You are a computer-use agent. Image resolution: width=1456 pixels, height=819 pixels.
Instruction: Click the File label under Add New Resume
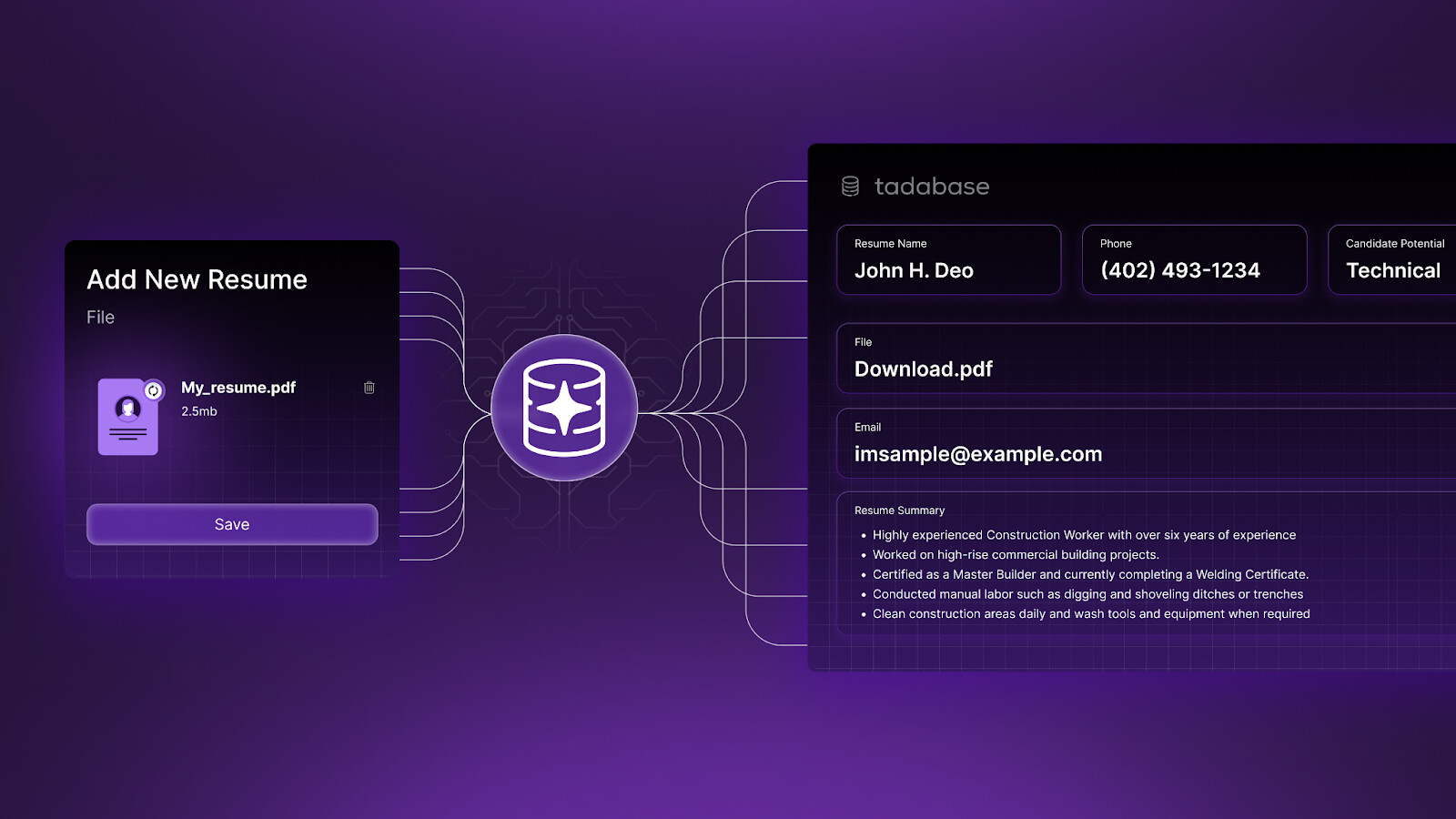pyautogui.click(x=100, y=318)
